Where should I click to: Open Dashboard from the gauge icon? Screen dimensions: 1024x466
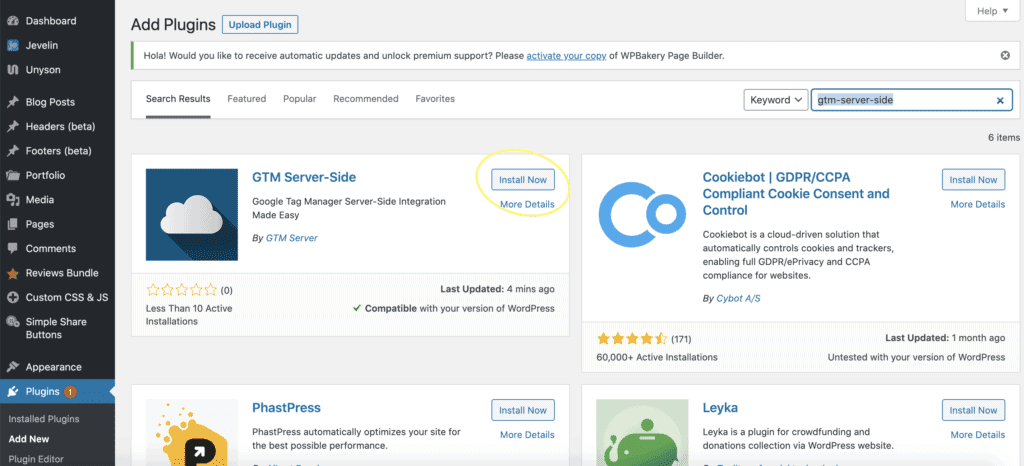12,21
